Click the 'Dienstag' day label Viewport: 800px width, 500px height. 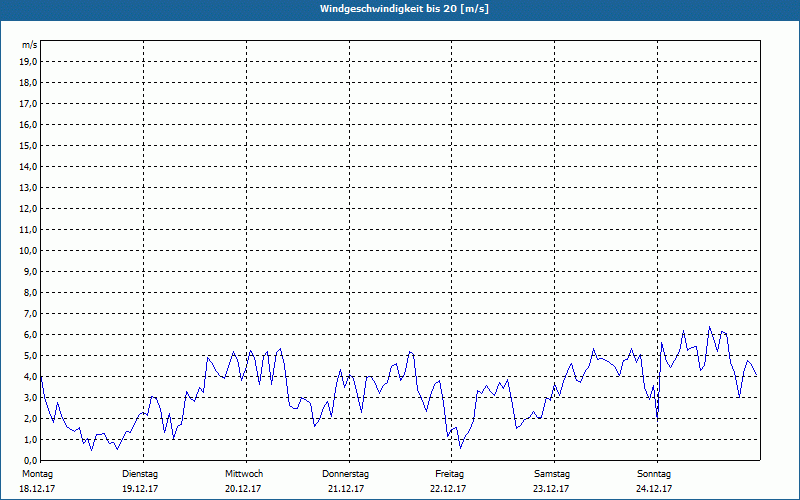pos(140,474)
